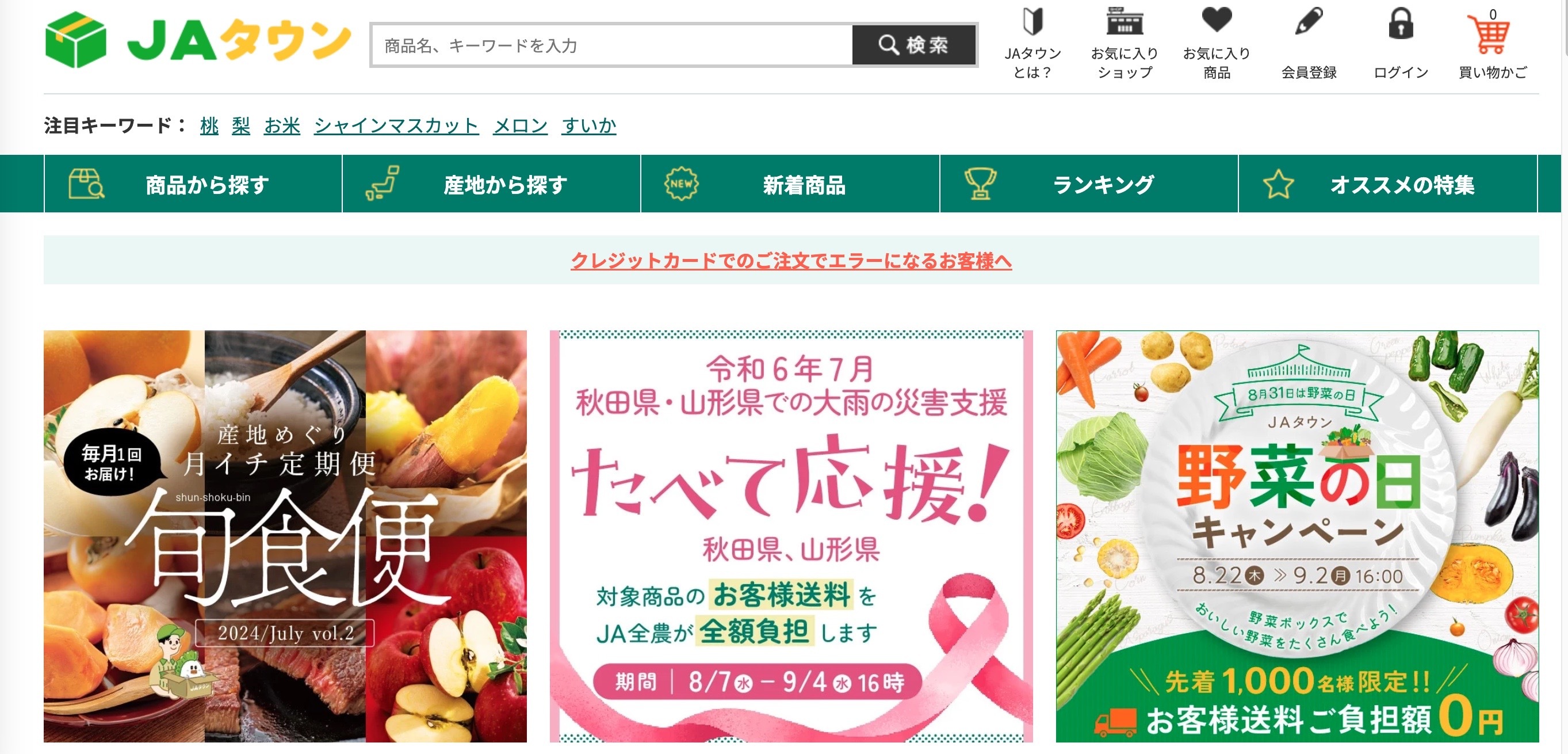Click the JAタウン green box logo

click(x=75, y=40)
